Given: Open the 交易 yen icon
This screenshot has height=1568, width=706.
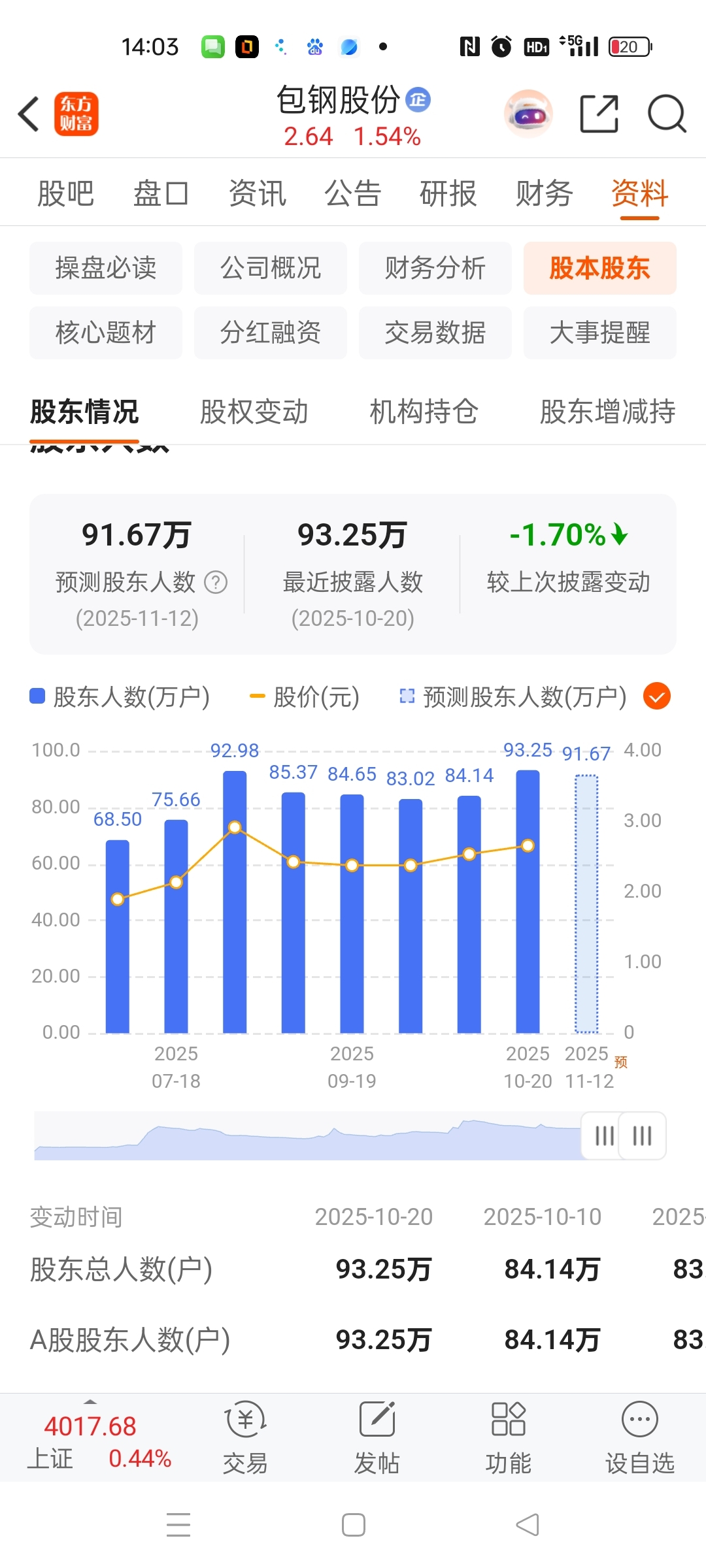Looking at the screenshot, I should pos(246,1419).
